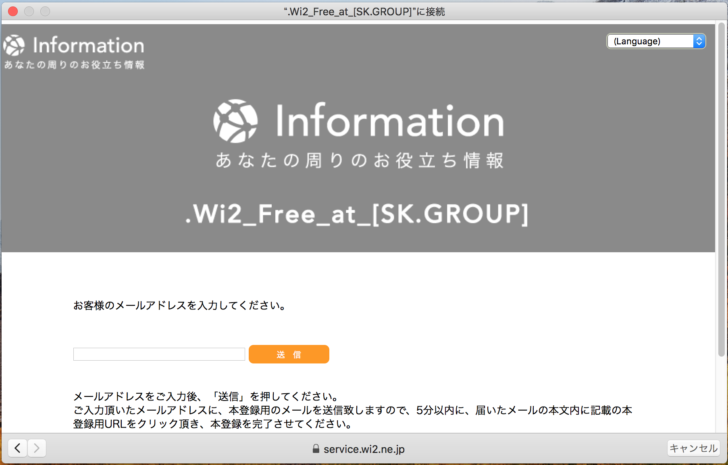
Task: Click the large Information globe logo
Action: tap(235, 121)
